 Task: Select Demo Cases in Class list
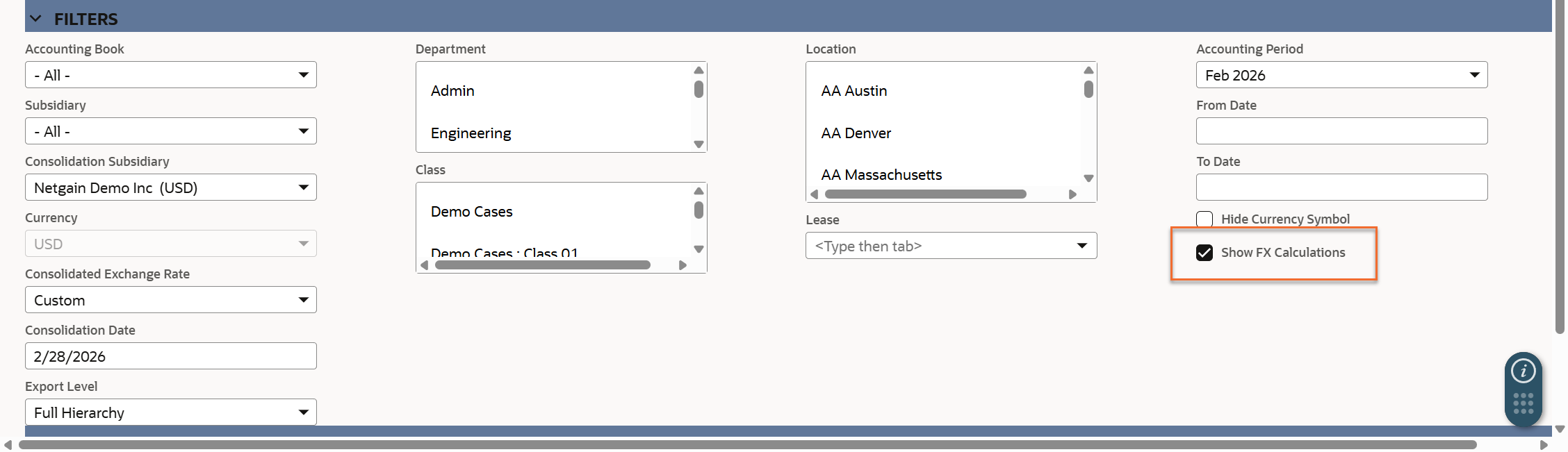click(x=472, y=212)
